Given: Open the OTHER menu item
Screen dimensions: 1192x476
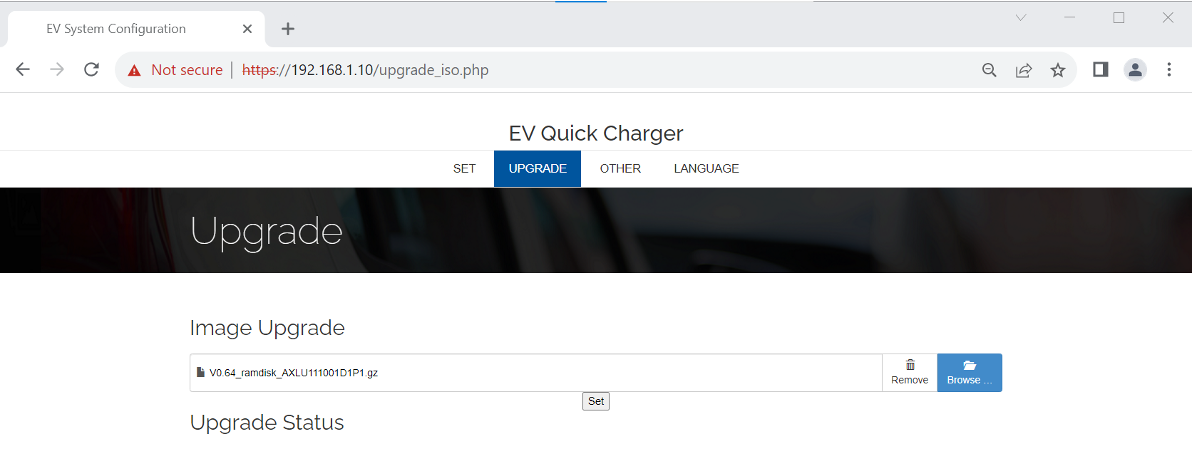Looking at the screenshot, I should pos(620,169).
